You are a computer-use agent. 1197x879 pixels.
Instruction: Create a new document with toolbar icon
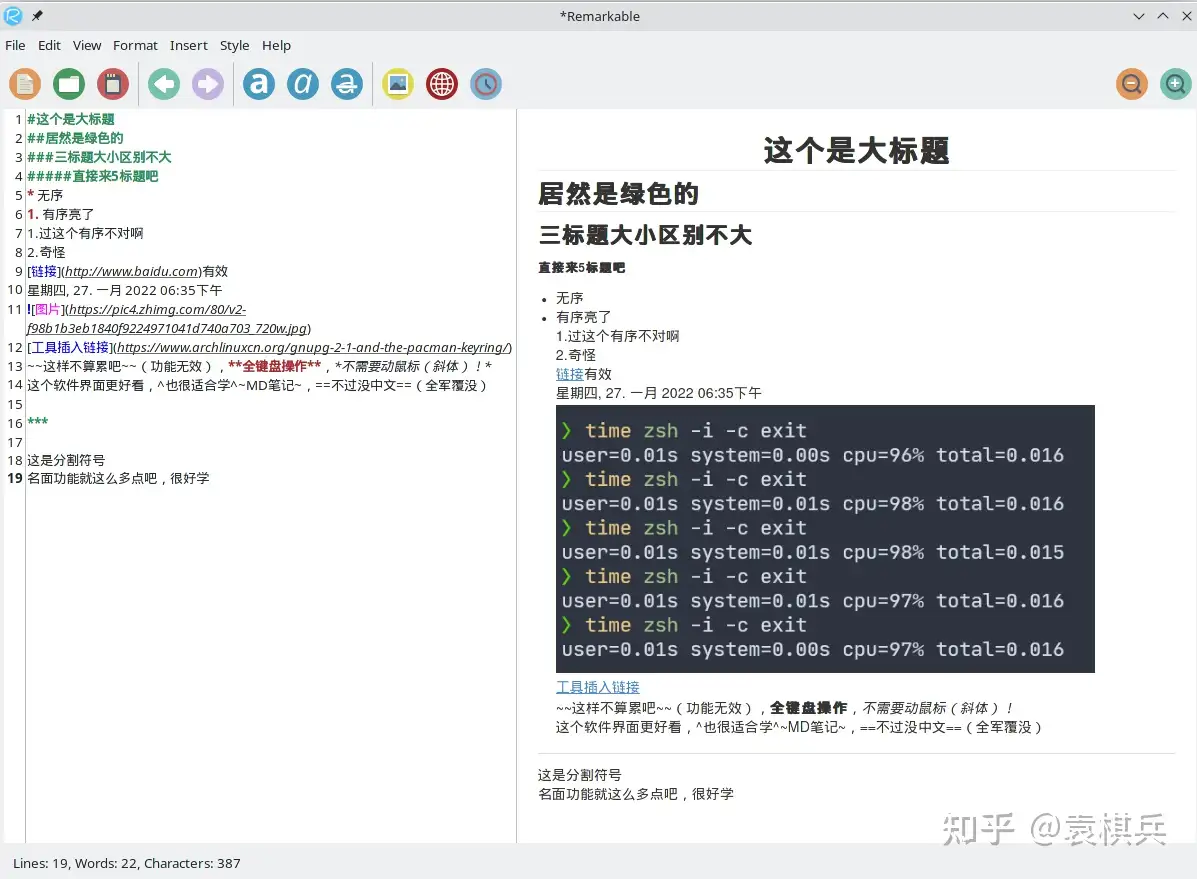pyautogui.click(x=25, y=84)
